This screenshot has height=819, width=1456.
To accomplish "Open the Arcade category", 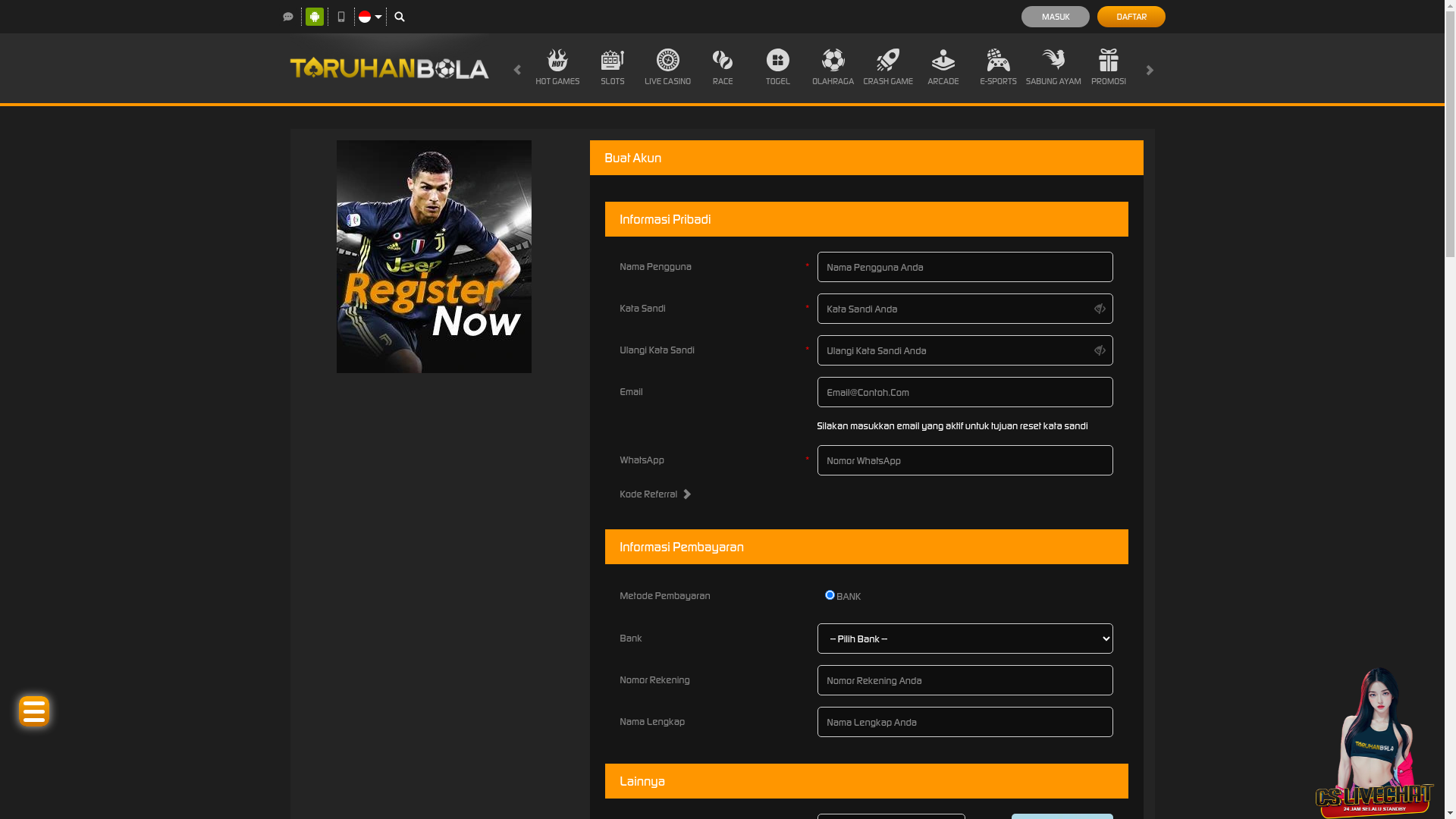I will [x=943, y=67].
